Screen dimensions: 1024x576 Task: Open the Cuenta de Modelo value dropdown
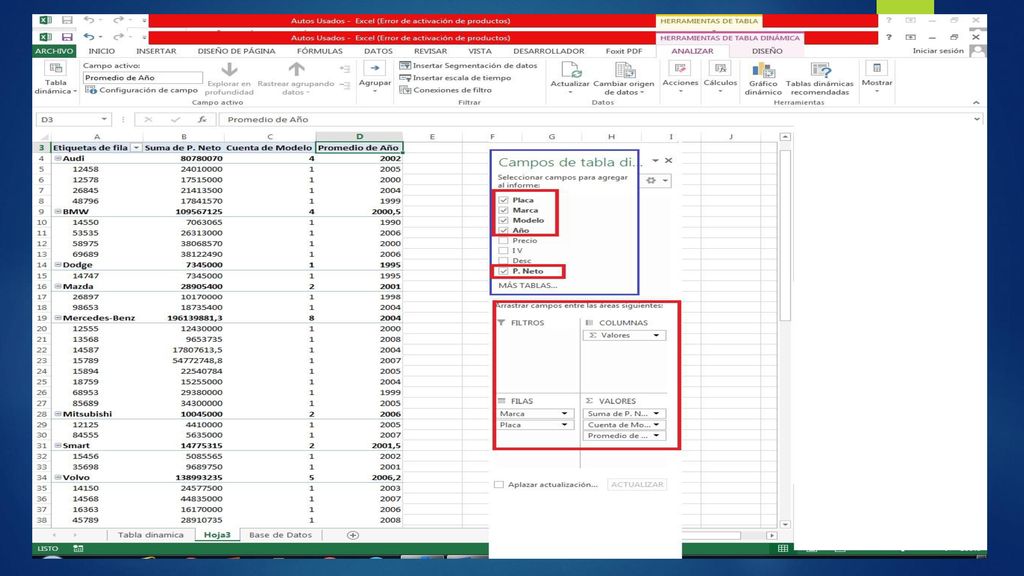(656, 424)
